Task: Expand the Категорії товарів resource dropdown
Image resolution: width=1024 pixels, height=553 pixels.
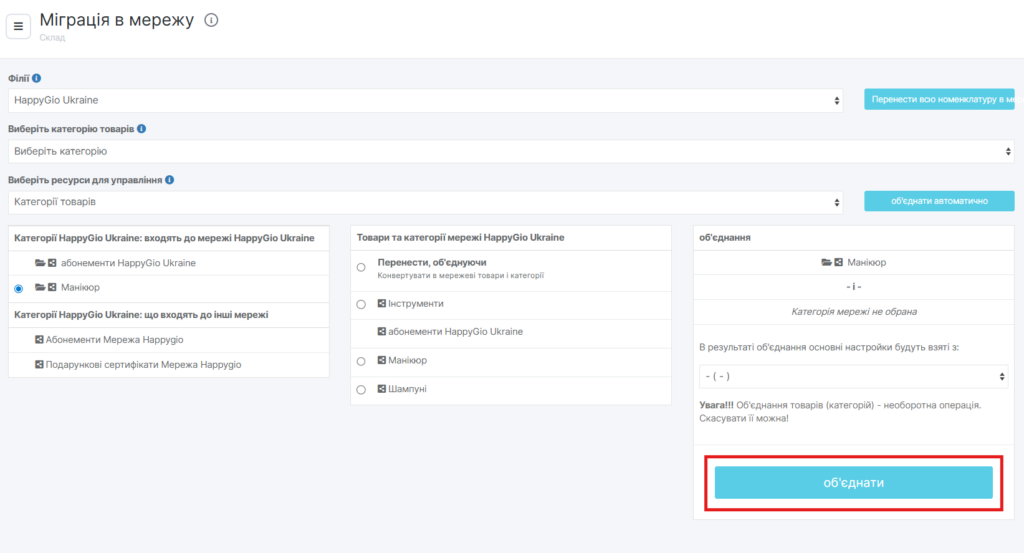Action: [x=428, y=202]
